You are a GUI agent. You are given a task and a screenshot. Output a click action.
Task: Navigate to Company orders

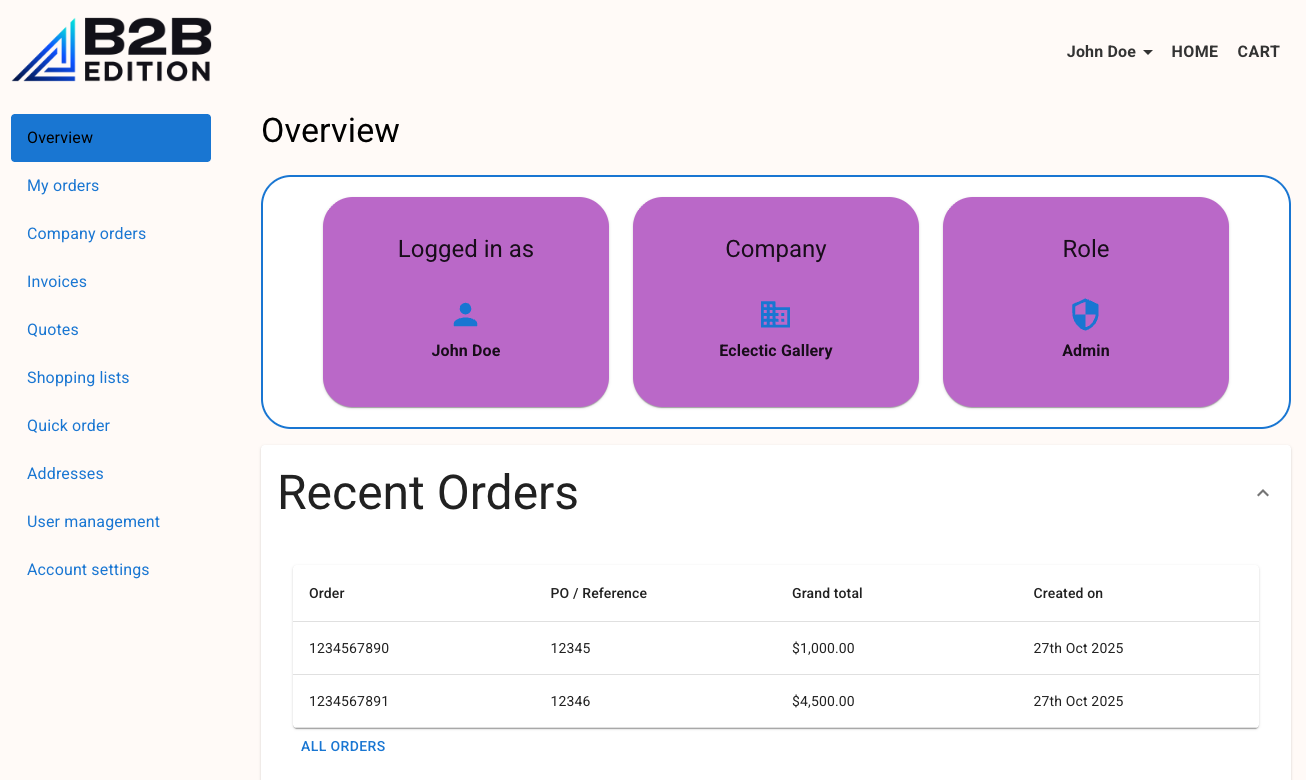tap(86, 234)
